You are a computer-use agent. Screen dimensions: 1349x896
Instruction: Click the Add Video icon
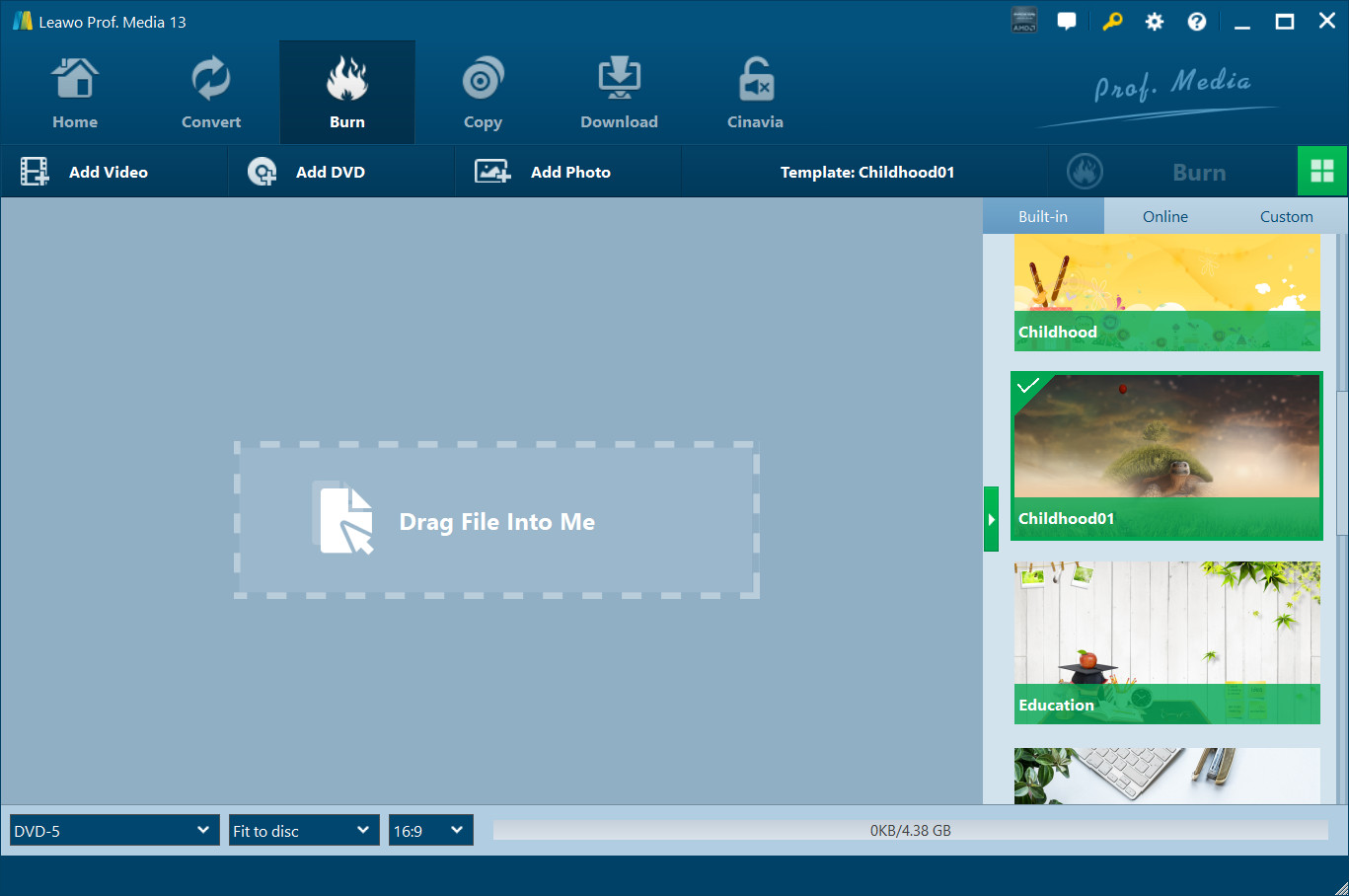click(x=35, y=171)
